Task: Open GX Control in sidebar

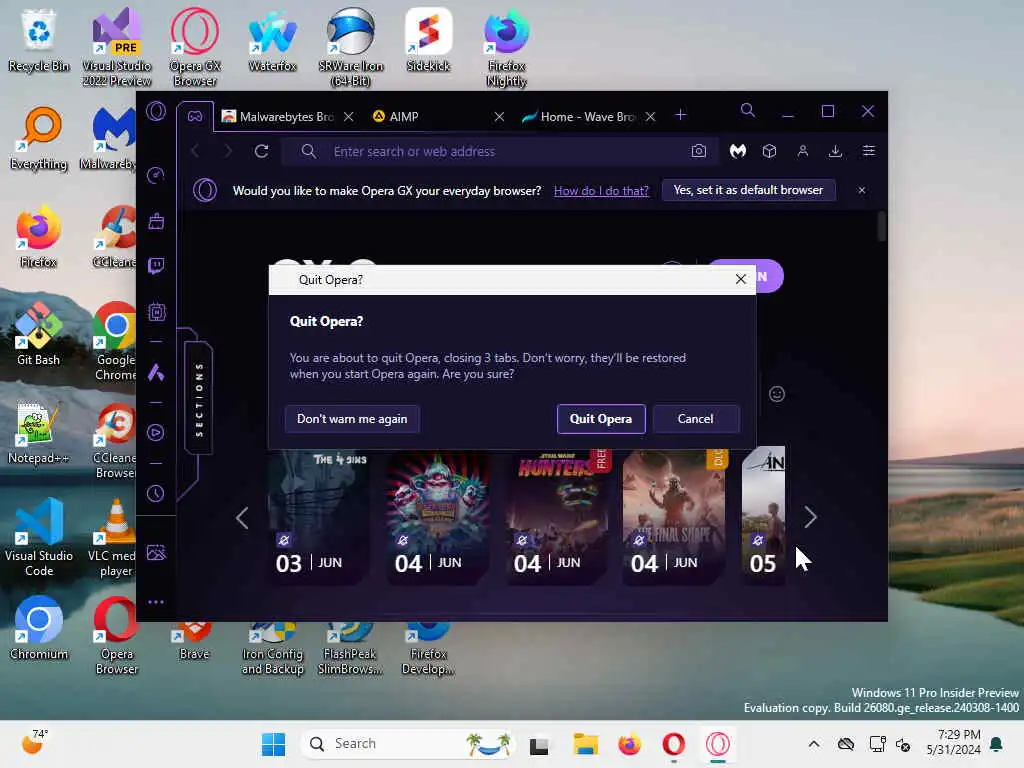Action: pyautogui.click(x=156, y=175)
